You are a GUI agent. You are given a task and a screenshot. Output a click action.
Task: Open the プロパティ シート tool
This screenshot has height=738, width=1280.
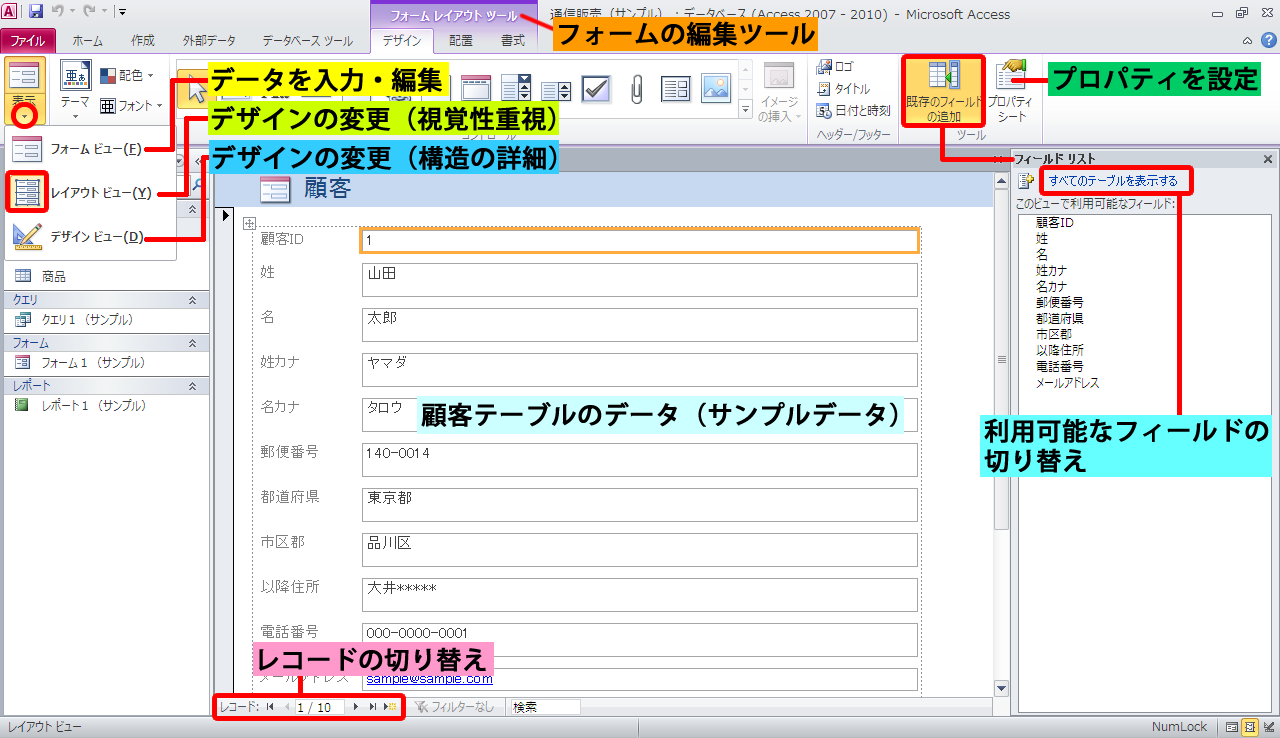coord(1010,90)
